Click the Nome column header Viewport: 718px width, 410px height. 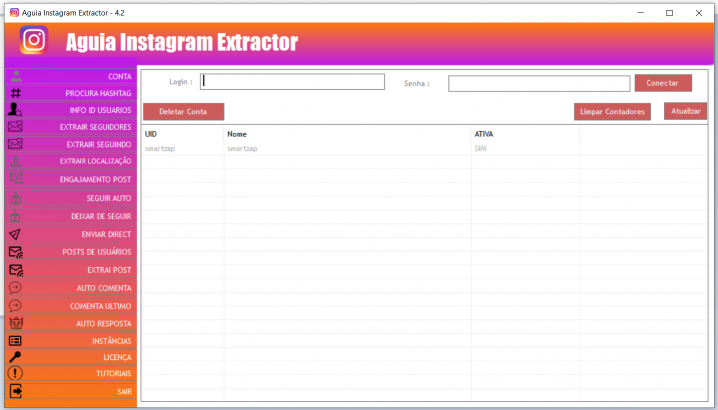(347, 134)
